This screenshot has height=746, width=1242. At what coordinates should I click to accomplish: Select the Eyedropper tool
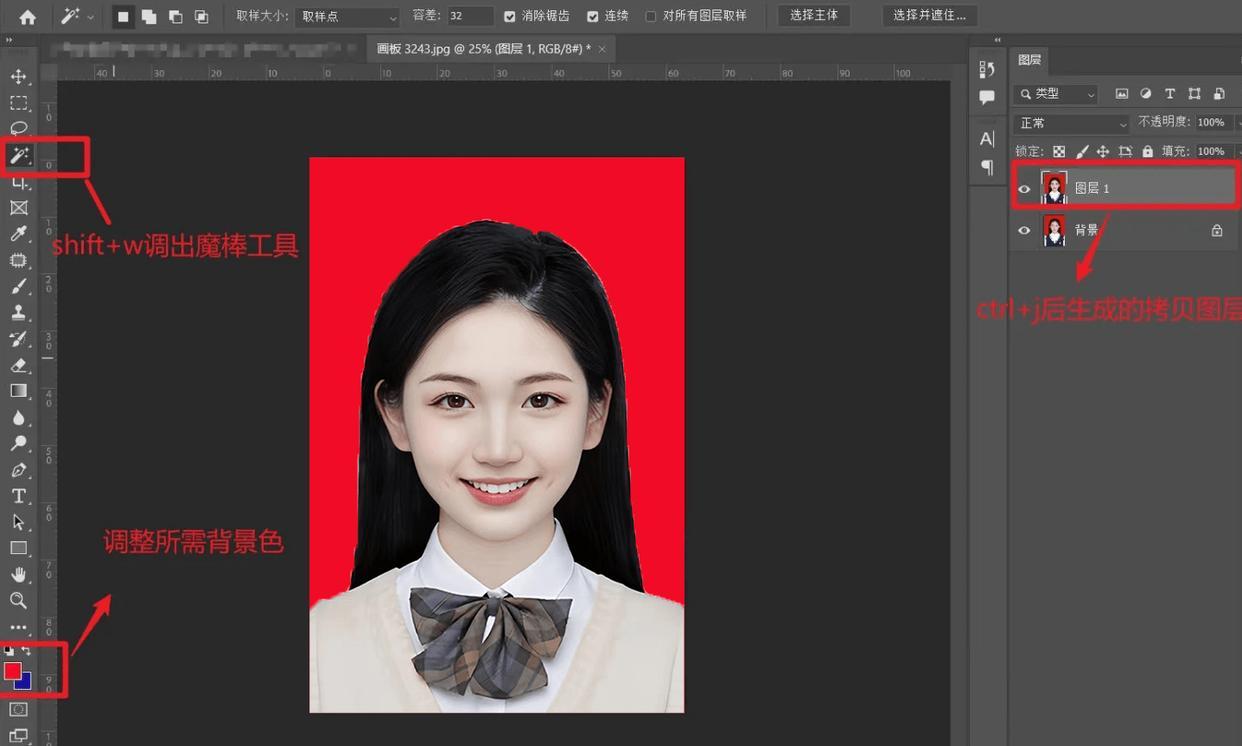point(18,234)
